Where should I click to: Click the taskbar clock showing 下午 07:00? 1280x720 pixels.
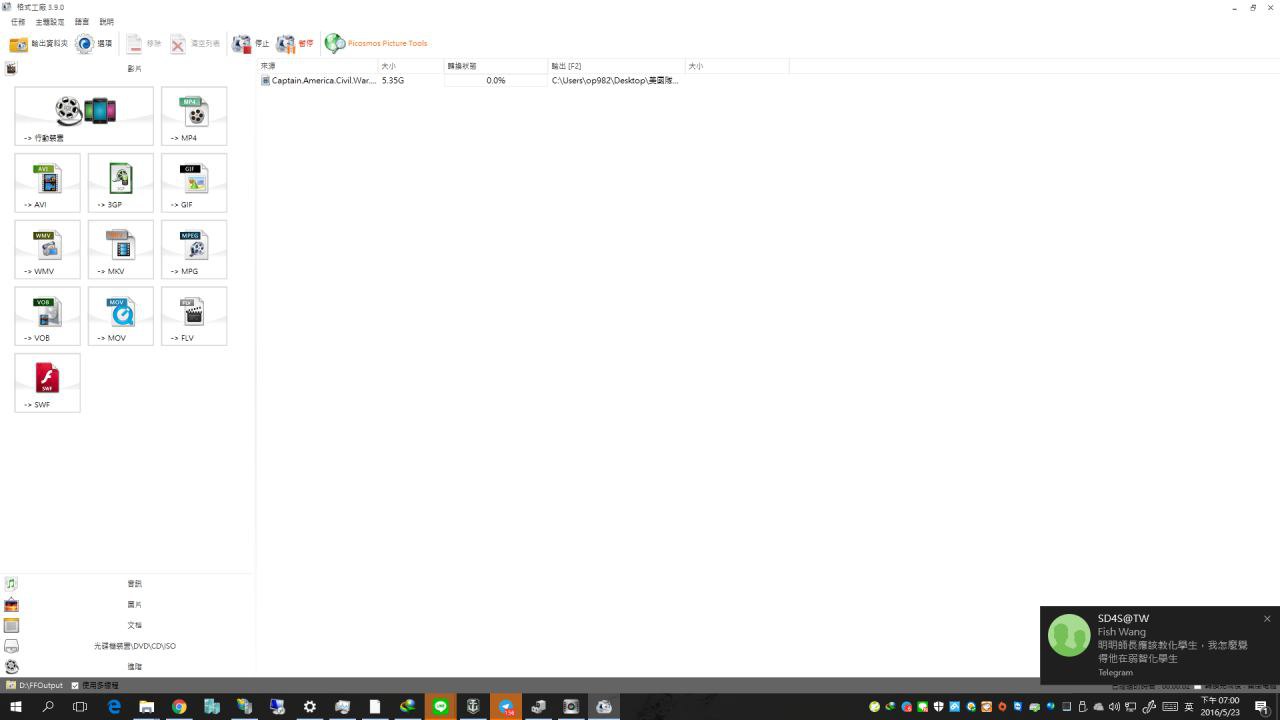(1220, 707)
